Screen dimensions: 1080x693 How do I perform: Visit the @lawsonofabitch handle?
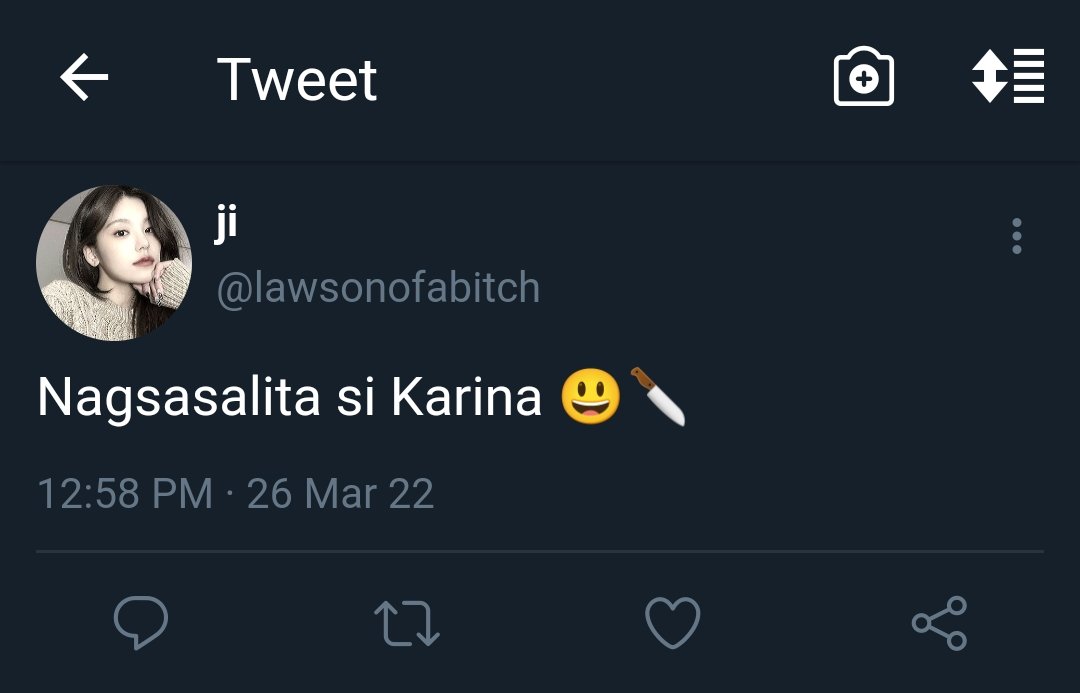pyautogui.click(x=378, y=288)
